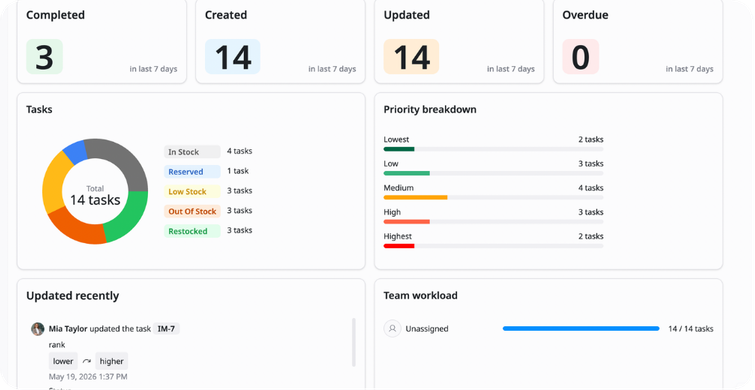The image size is (755, 390).
Task: Click the Completed count 3 badge
Action: pyautogui.click(x=44, y=57)
